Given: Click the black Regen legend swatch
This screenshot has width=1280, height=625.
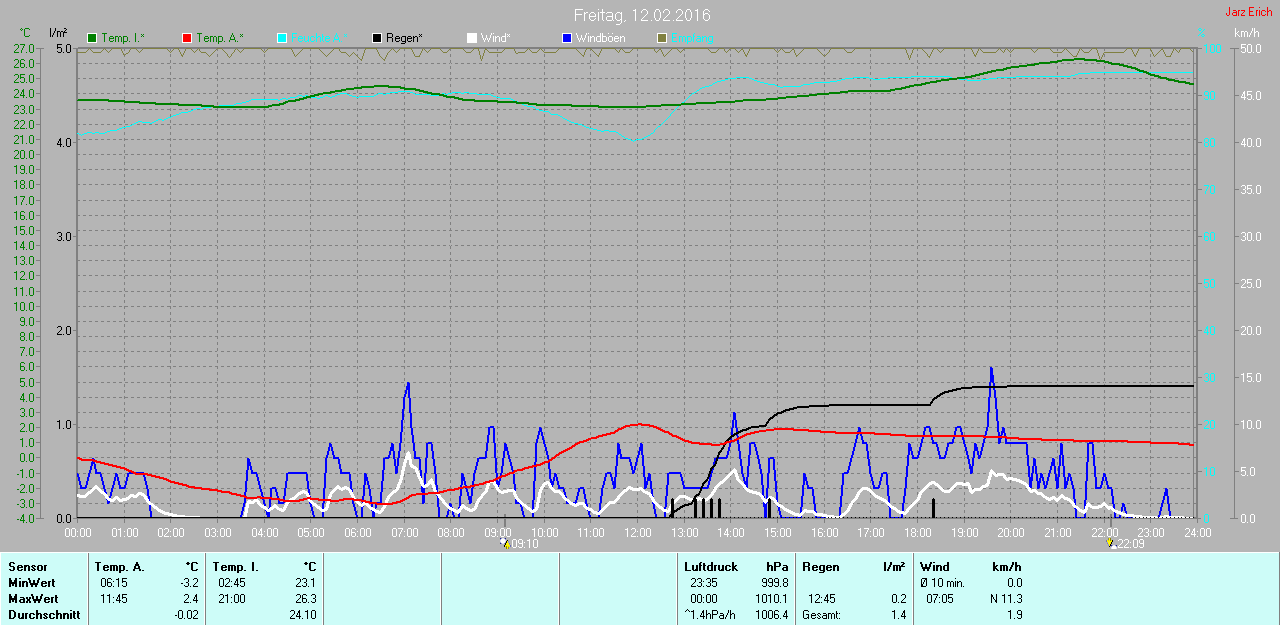Looking at the screenshot, I should 377,38.
